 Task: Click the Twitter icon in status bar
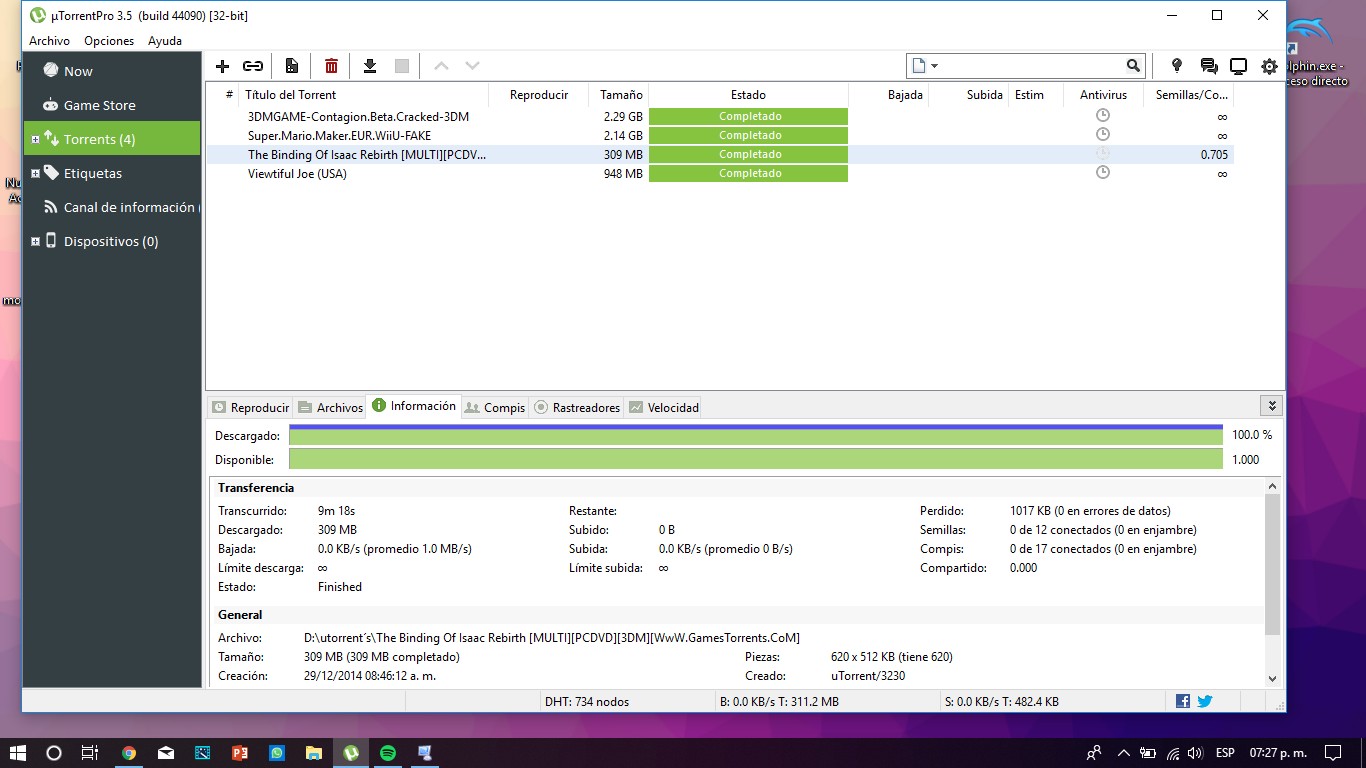point(1205,701)
